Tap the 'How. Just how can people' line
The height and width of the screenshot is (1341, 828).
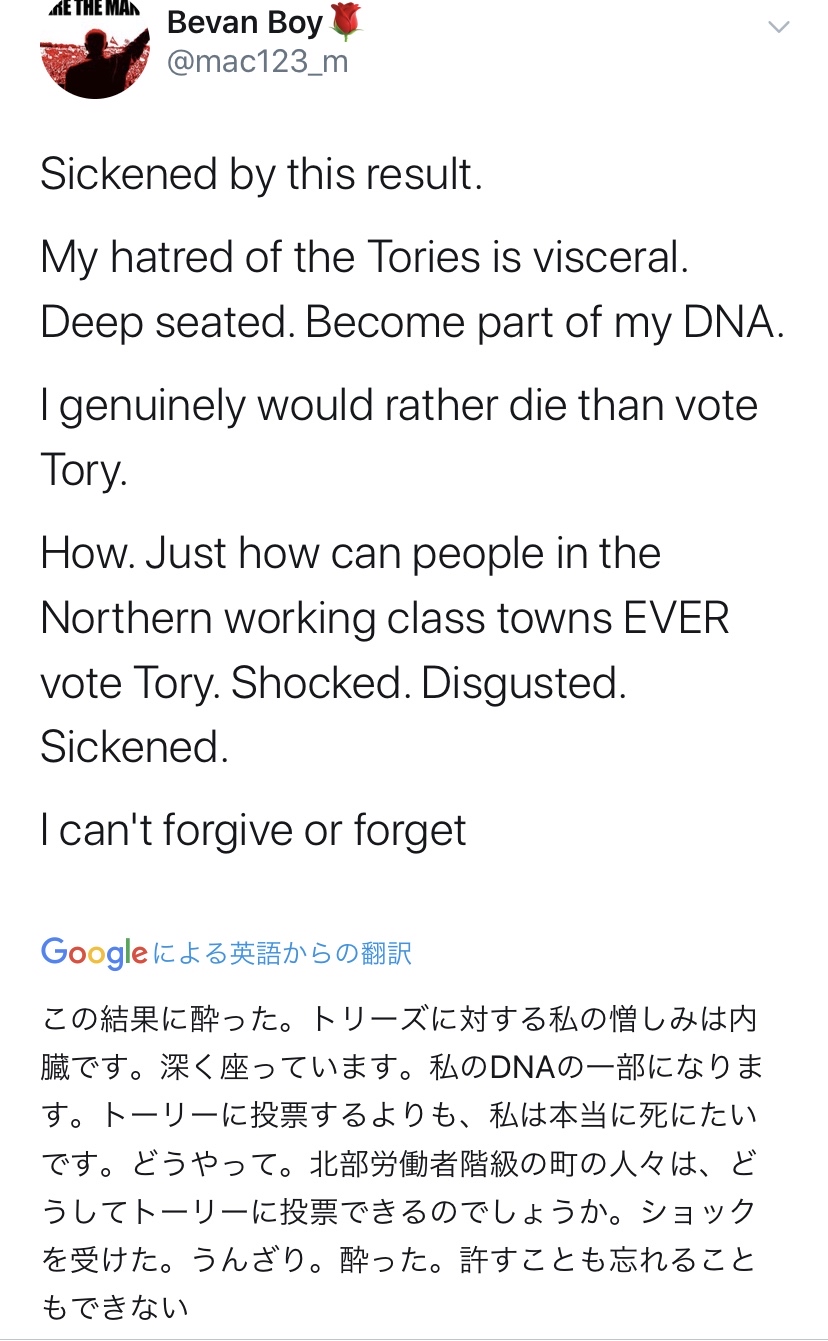tap(350, 554)
